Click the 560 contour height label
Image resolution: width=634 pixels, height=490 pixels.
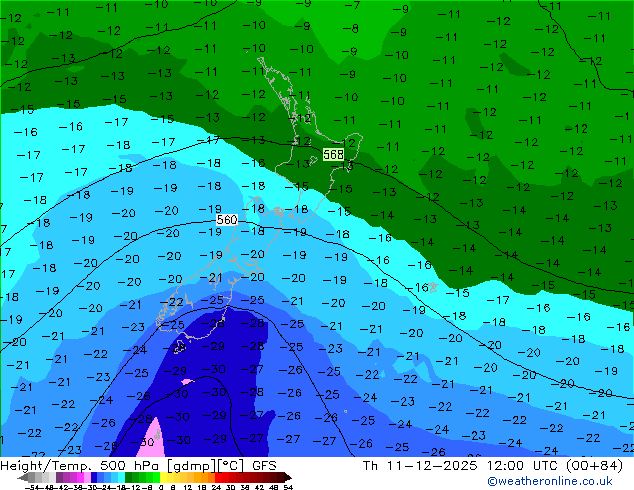click(227, 220)
